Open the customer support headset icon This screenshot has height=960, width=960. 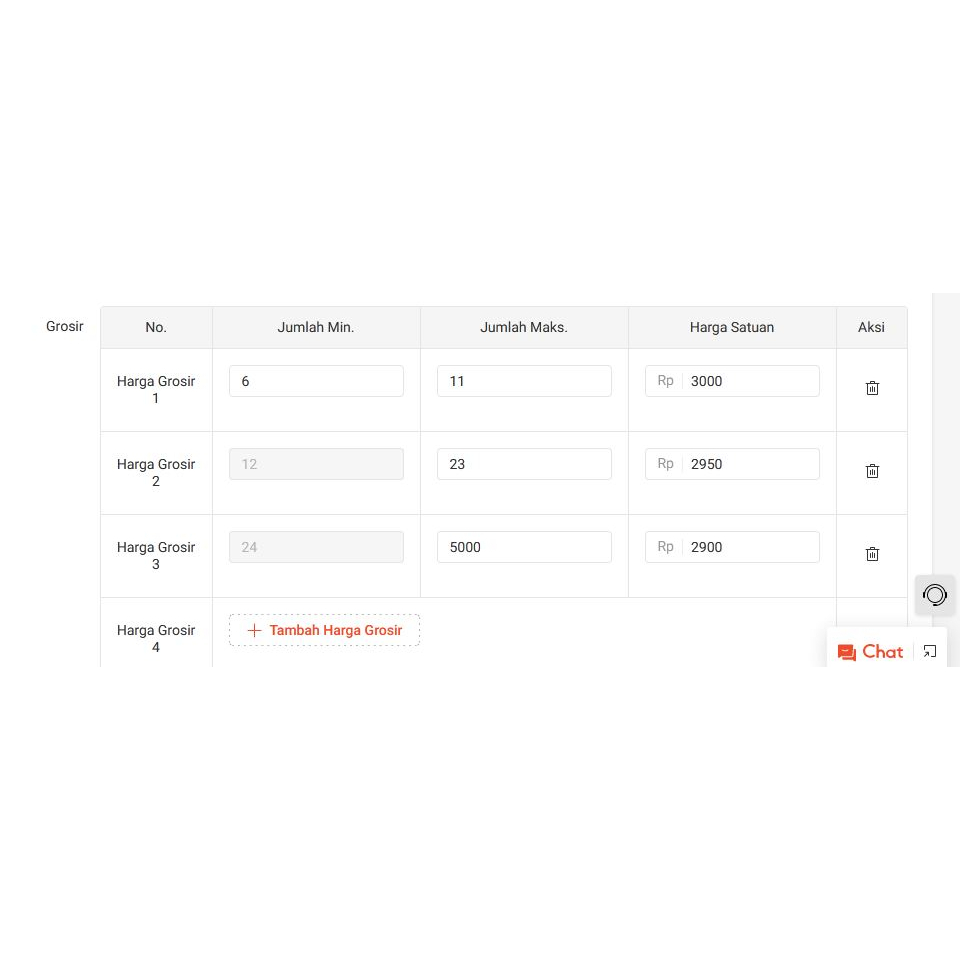(935, 594)
